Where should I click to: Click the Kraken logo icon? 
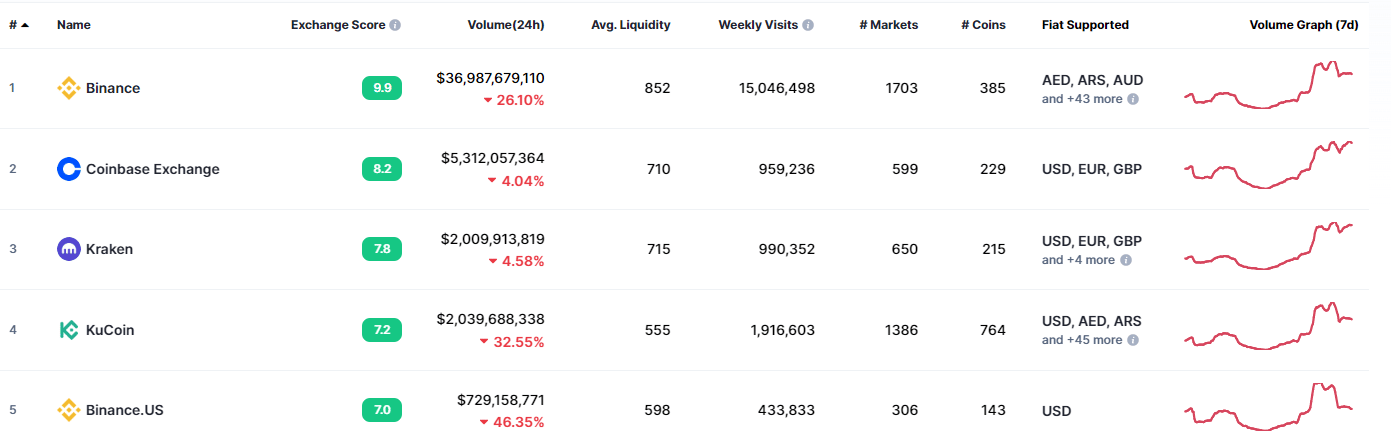[x=68, y=249]
